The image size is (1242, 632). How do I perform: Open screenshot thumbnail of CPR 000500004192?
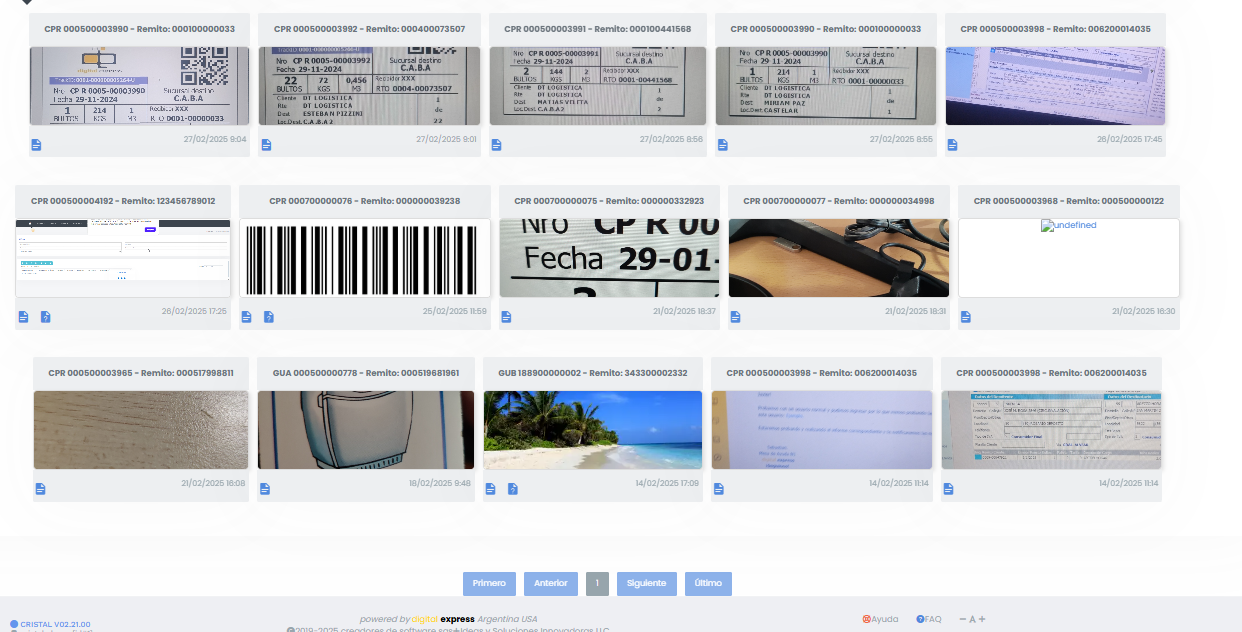(x=123, y=258)
